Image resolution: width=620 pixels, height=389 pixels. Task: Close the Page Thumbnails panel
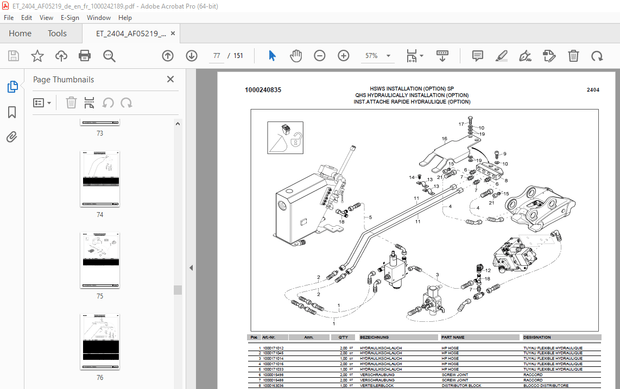(170, 79)
